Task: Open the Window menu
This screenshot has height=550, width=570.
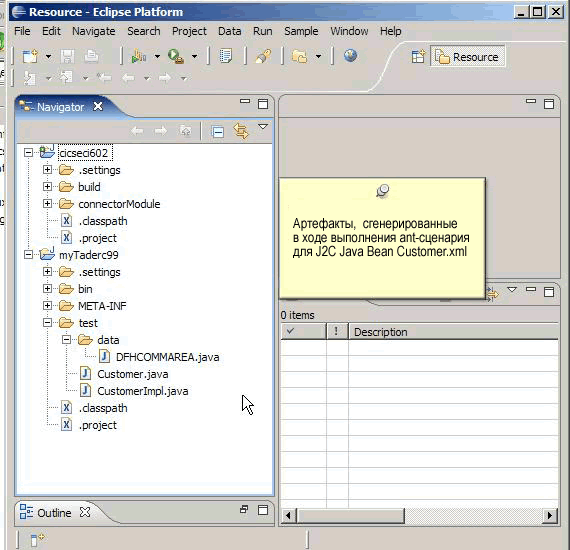Action: click(x=349, y=31)
